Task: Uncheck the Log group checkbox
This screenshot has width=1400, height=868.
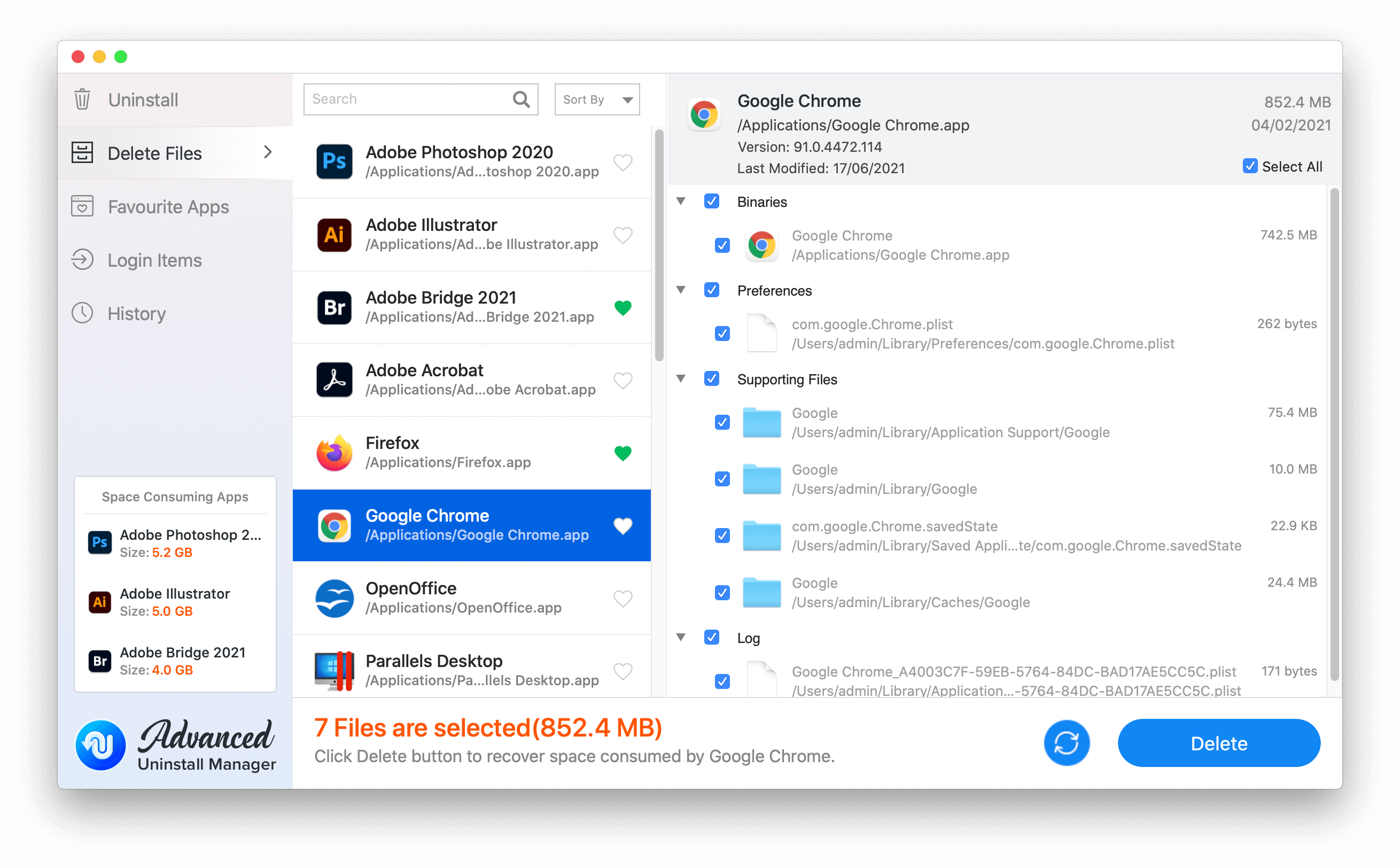Action: point(711,637)
